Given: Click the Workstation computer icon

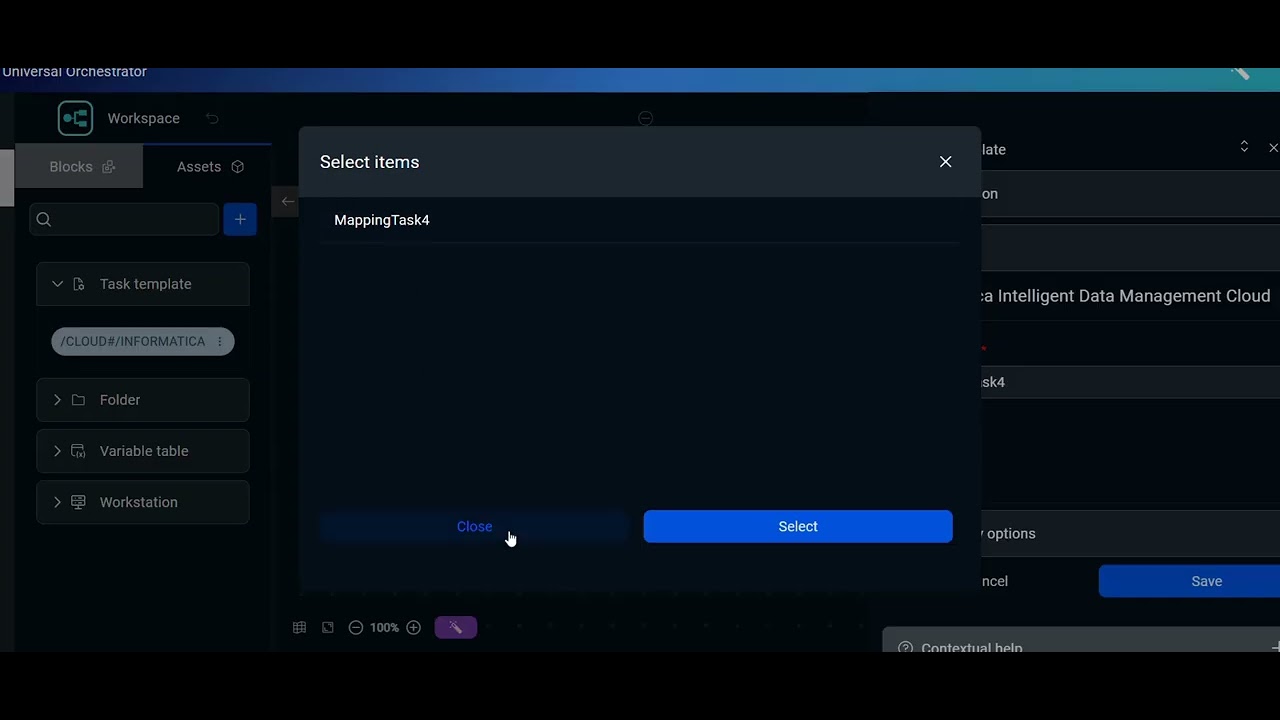Looking at the screenshot, I should (79, 502).
